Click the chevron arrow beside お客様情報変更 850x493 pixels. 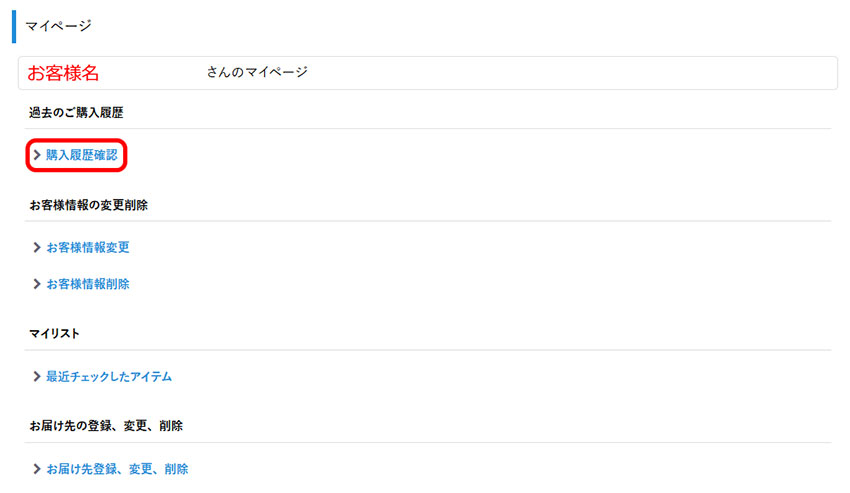pyautogui.click(x=37, y=247)
